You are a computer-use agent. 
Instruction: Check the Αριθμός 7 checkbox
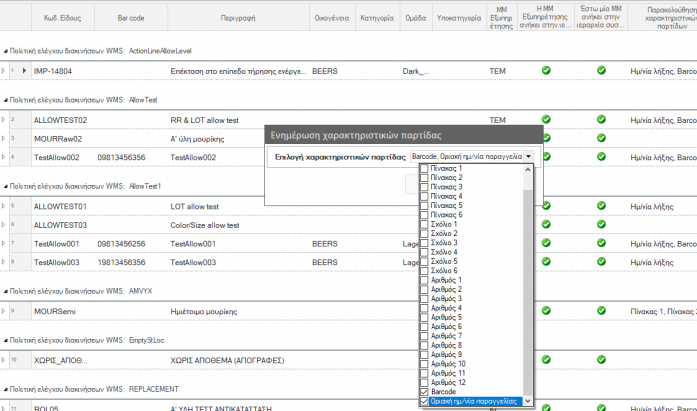click(424, 336)
